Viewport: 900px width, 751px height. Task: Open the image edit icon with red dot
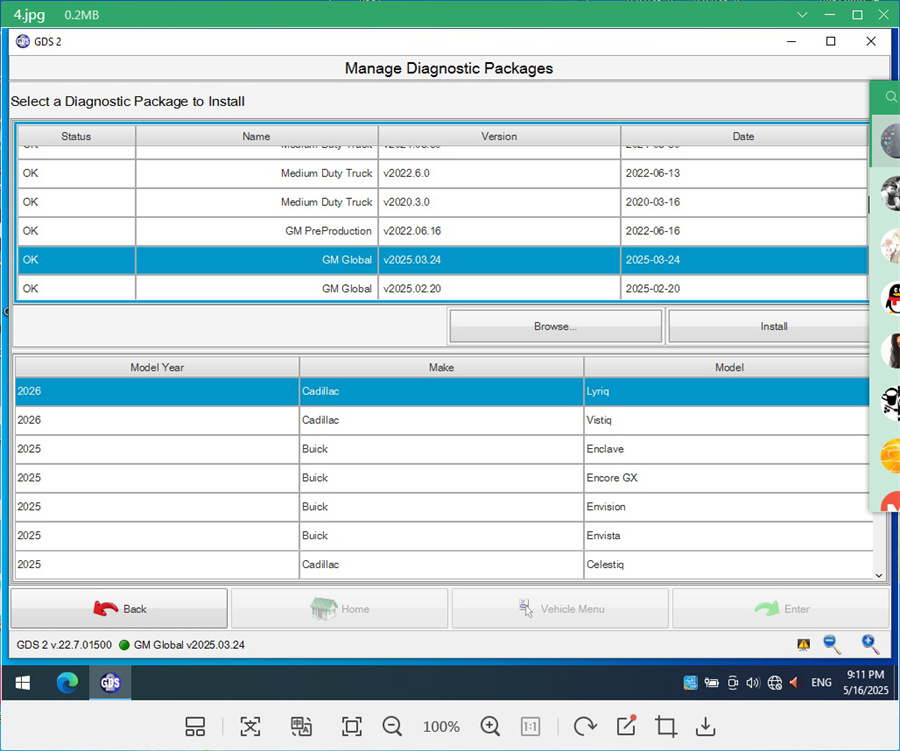pos(626,725)
